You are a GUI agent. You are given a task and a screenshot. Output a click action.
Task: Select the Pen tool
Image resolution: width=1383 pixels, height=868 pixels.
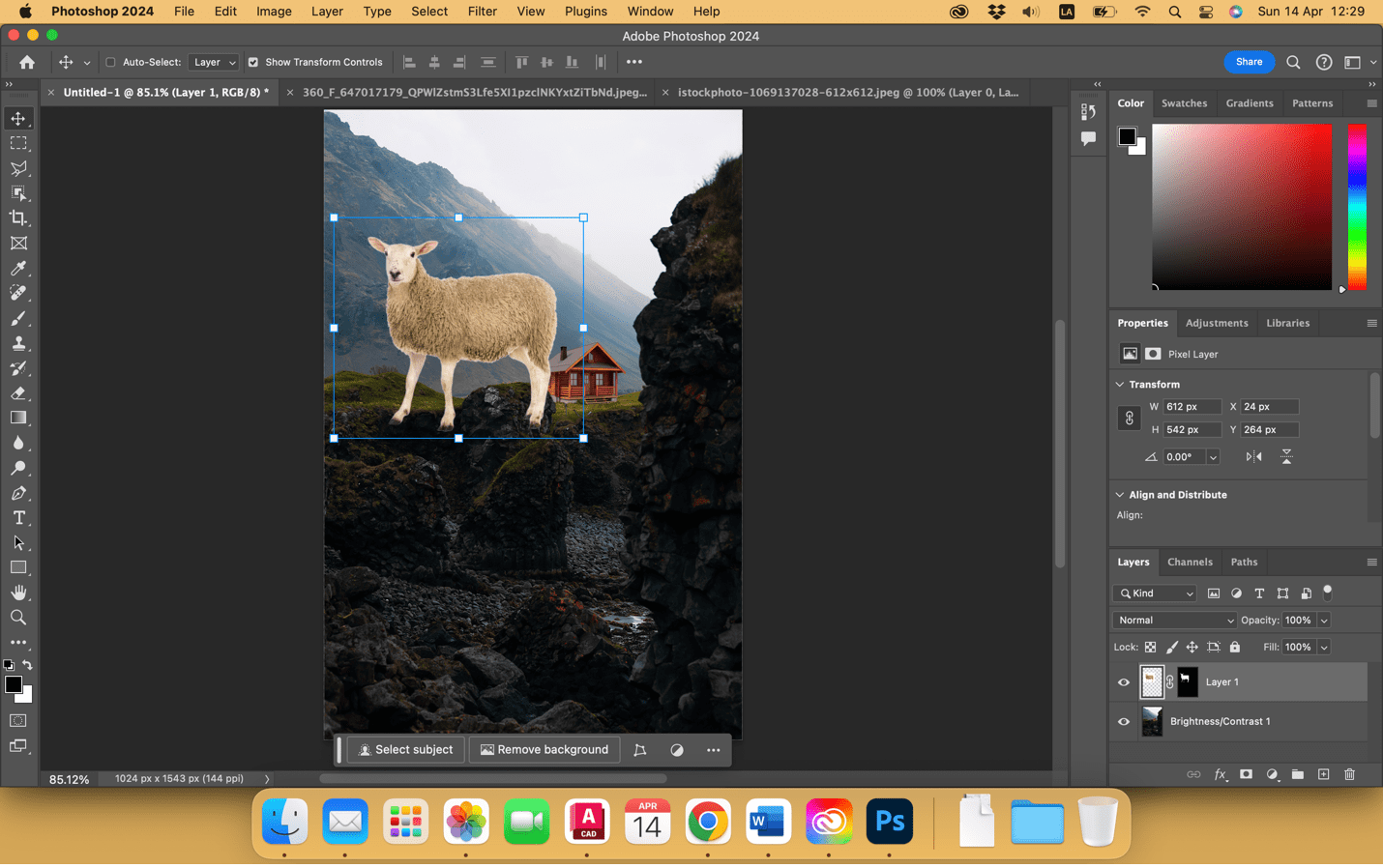pos(18,493)
